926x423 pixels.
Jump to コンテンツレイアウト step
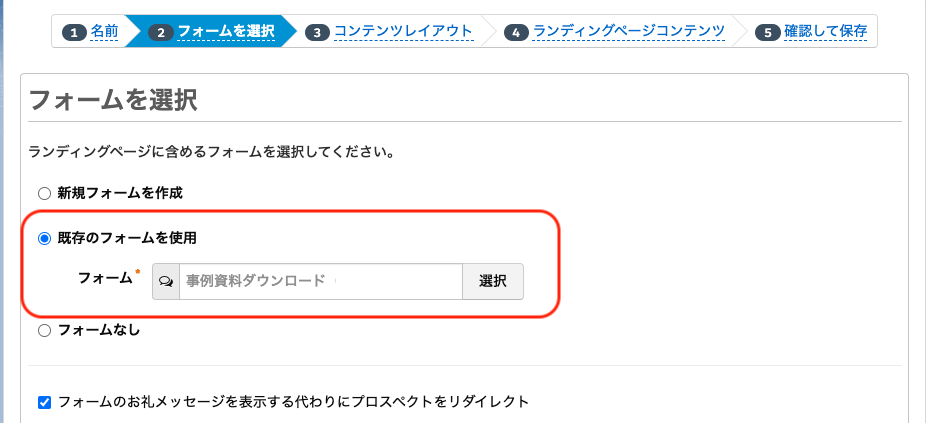click(404, 31)
